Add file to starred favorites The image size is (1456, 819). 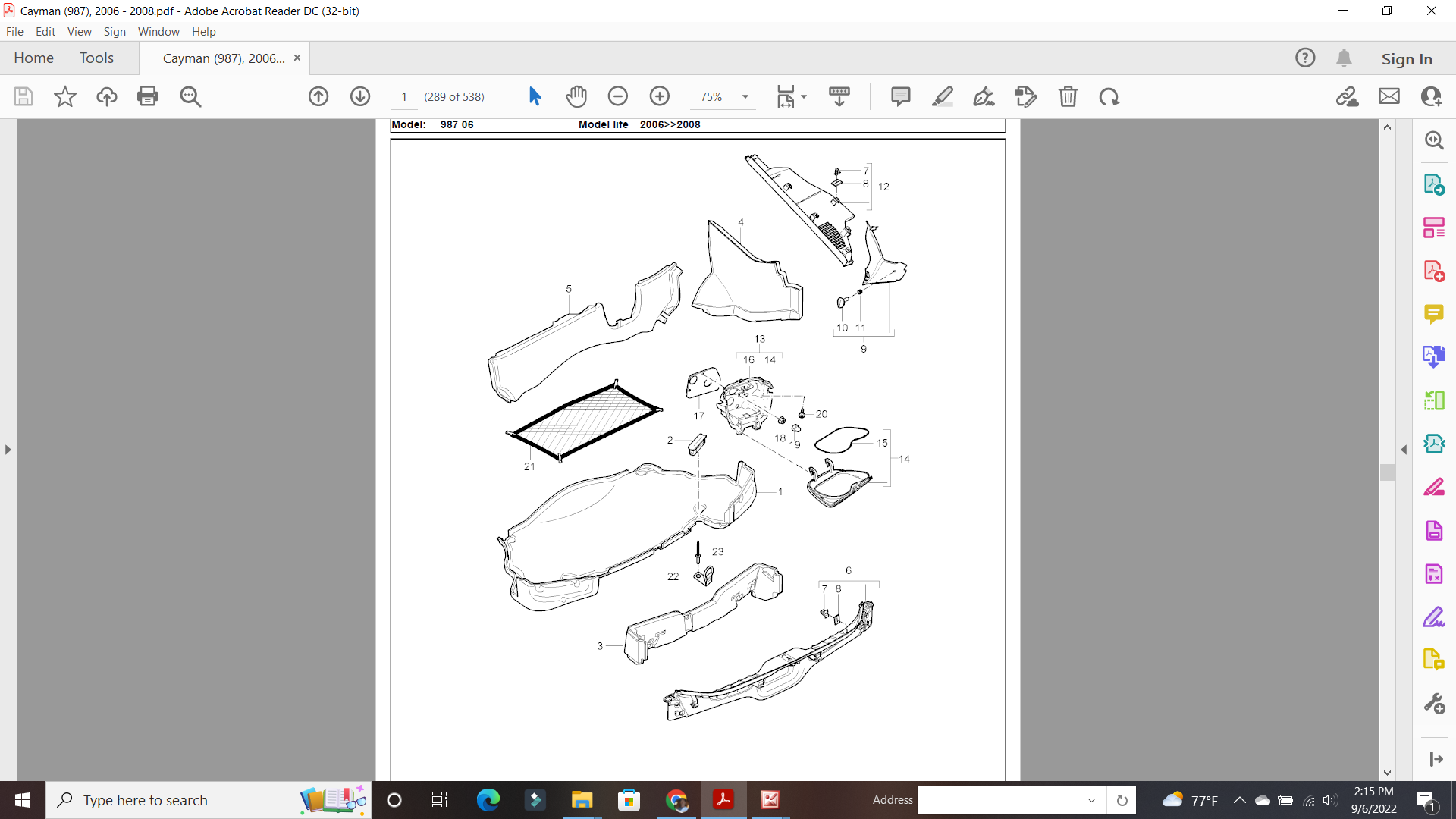(65, 96)
